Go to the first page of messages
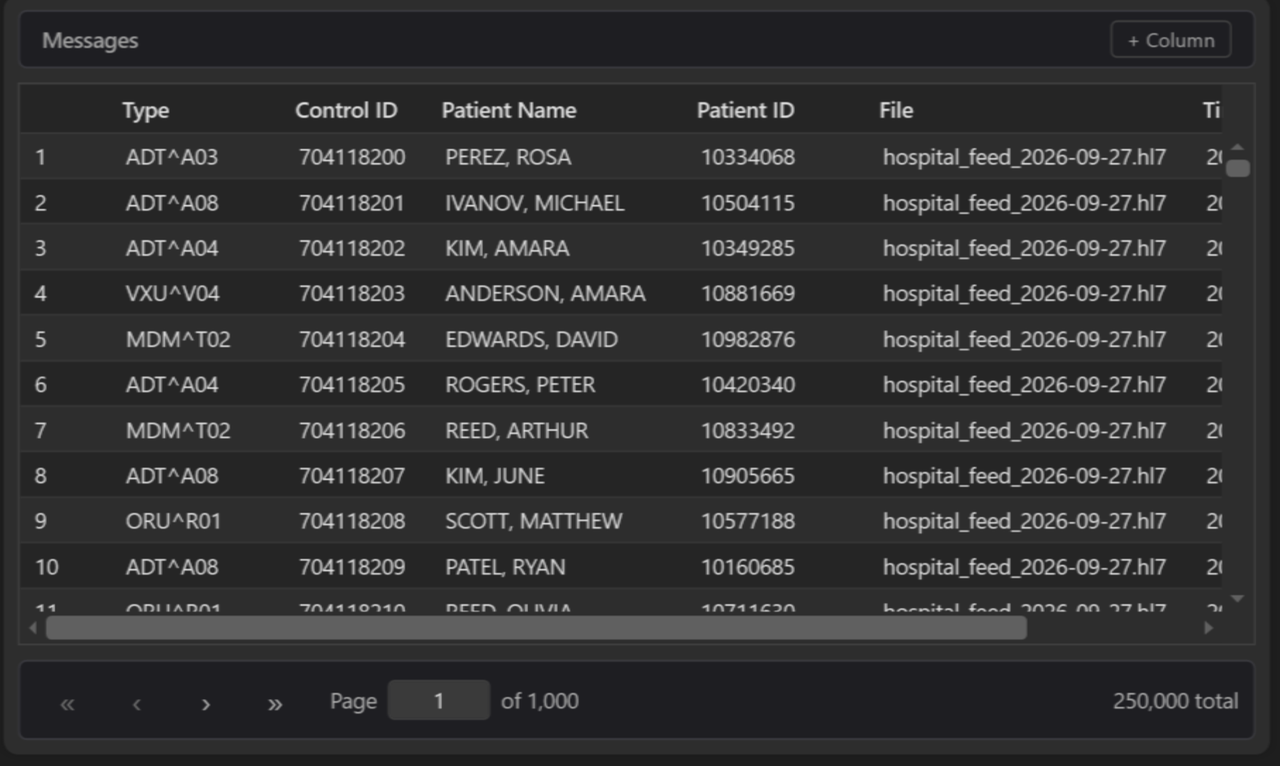Screen dimensions: 1280x766 click(67, 703)
